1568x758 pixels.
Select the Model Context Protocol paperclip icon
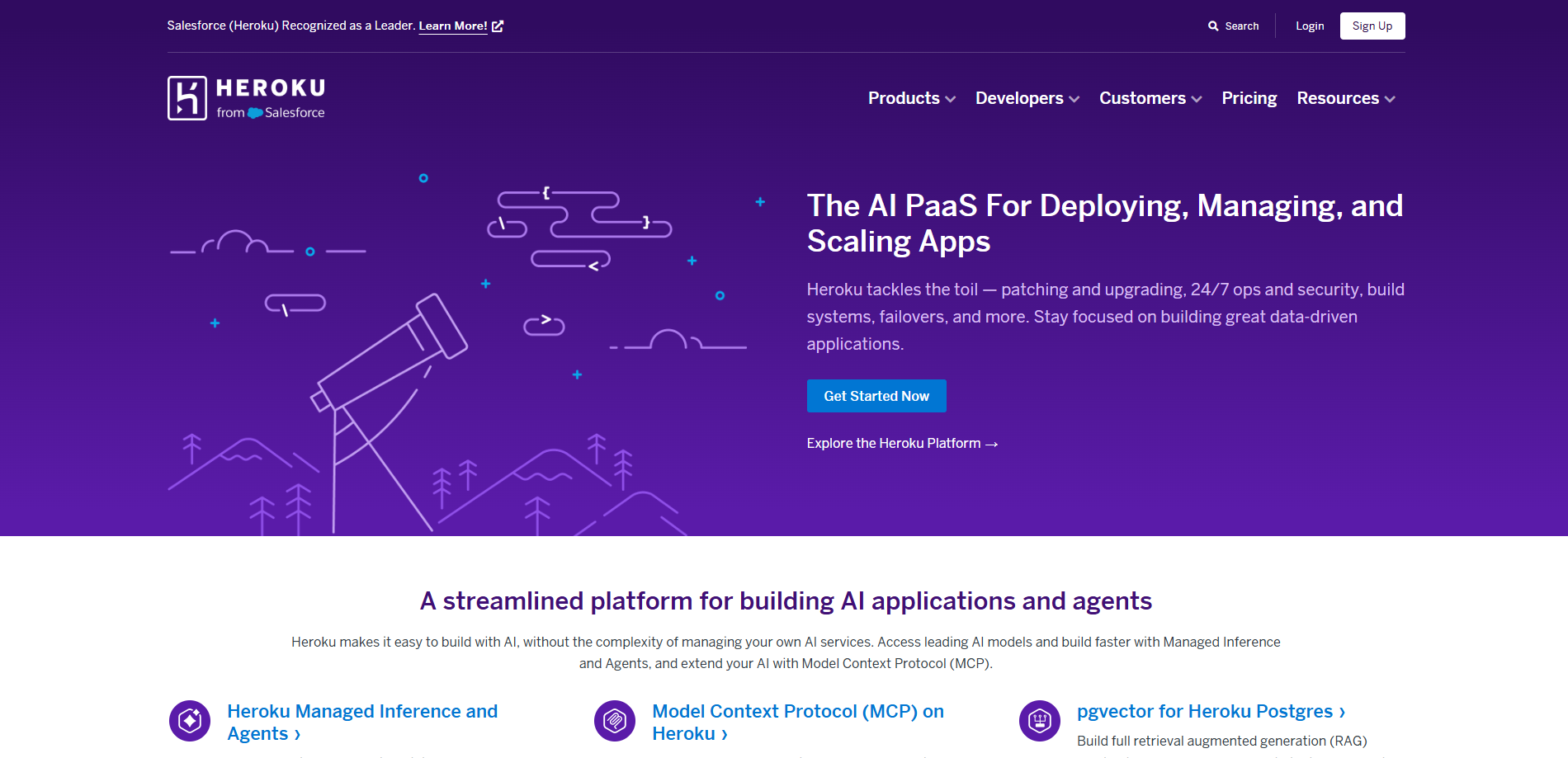coord(614,720)
